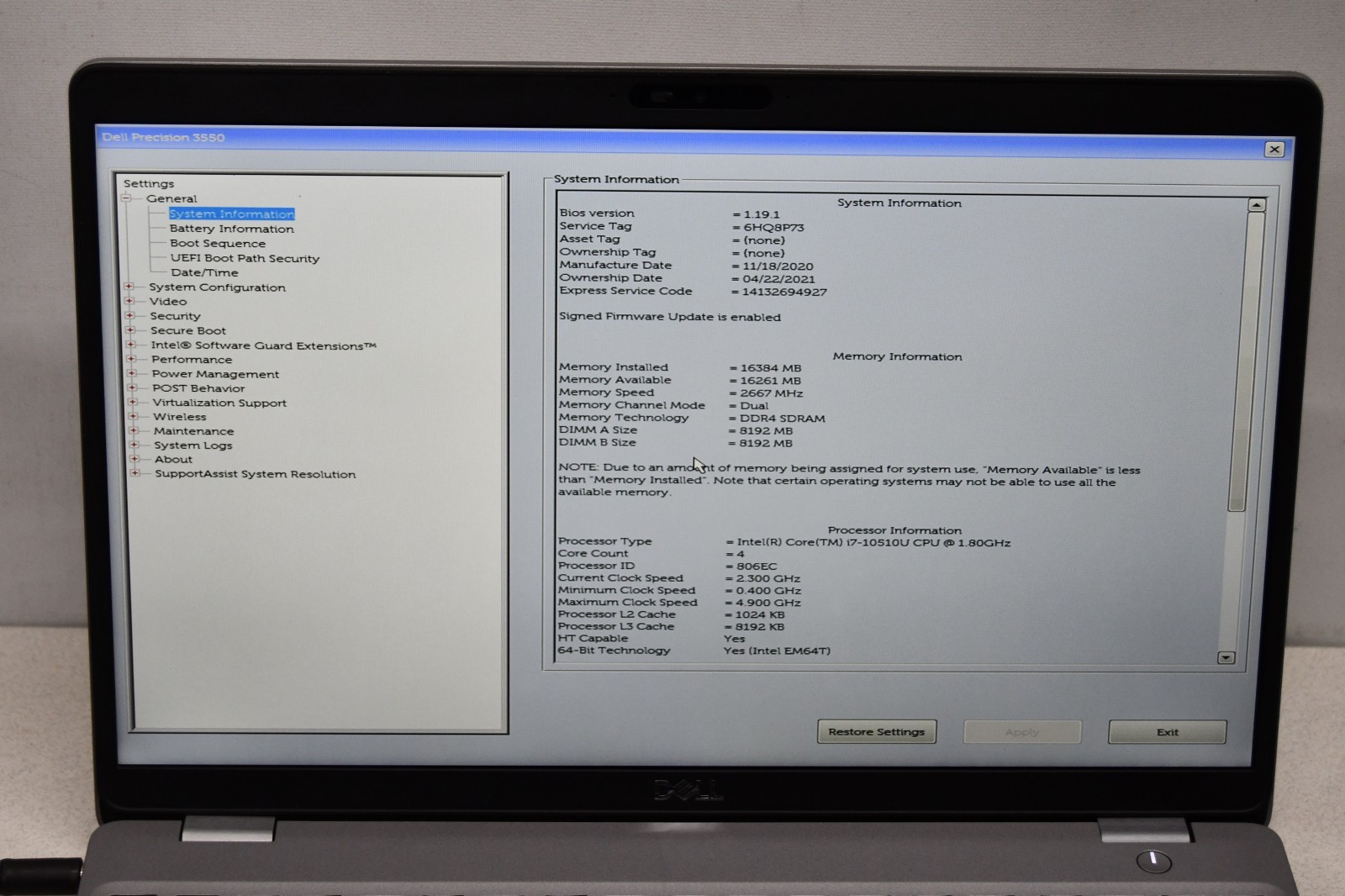The height and width of the screenshot is (896, 1345).
Task: Expand the Virtualization Support node
Action: [132, 402]
